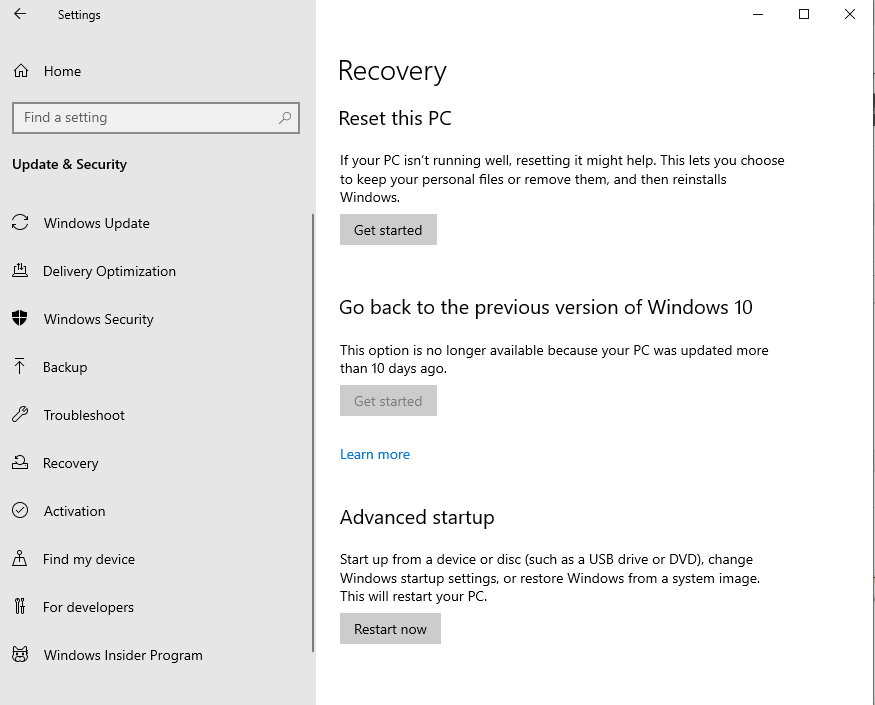Screen dimensions: 875x705
Task: Select Recovery label in the sidebar
Action: (71, 463)
